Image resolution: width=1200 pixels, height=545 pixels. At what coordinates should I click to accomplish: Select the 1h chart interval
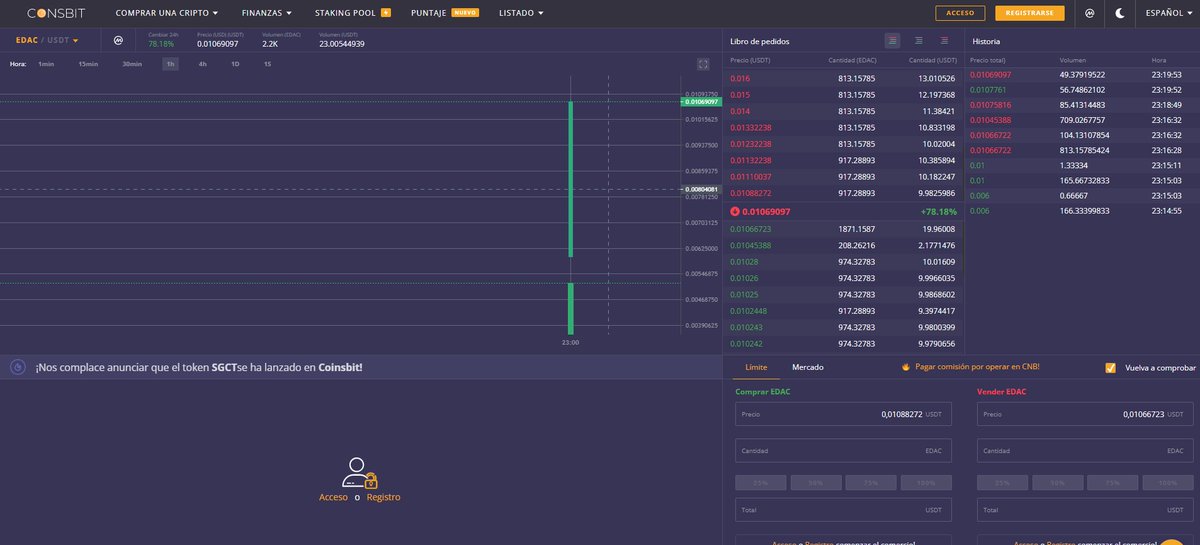point(171,64)
